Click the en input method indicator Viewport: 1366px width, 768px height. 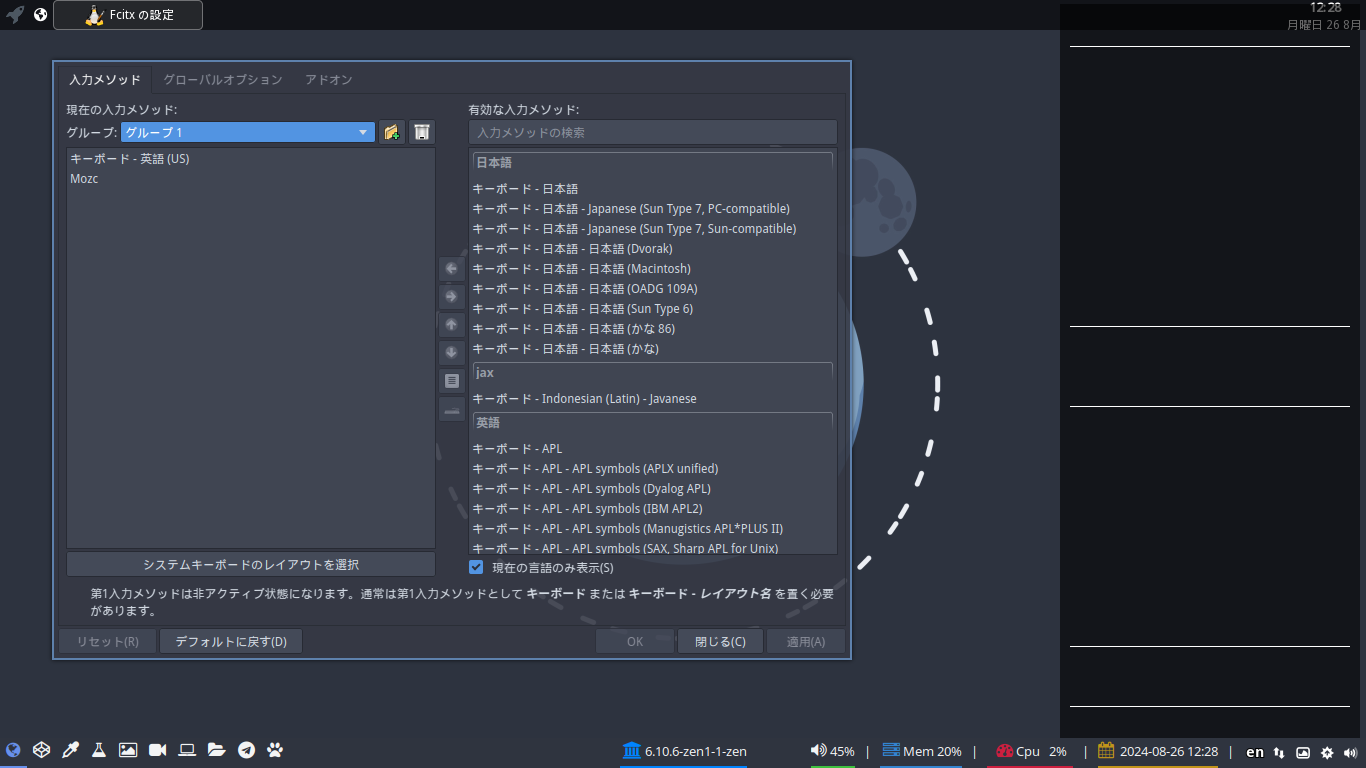pos(1254,752)
